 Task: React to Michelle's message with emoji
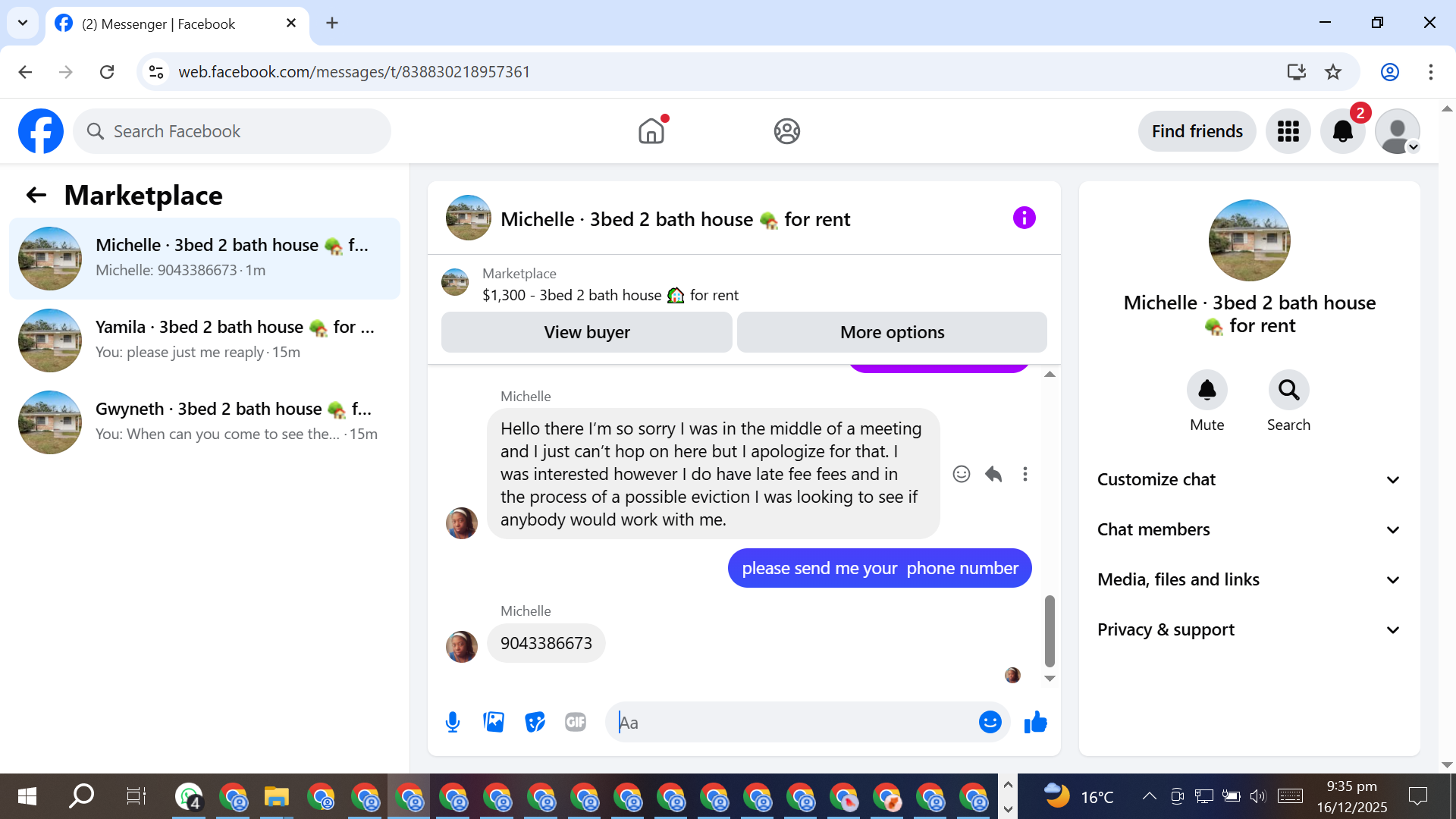point(962,474)
